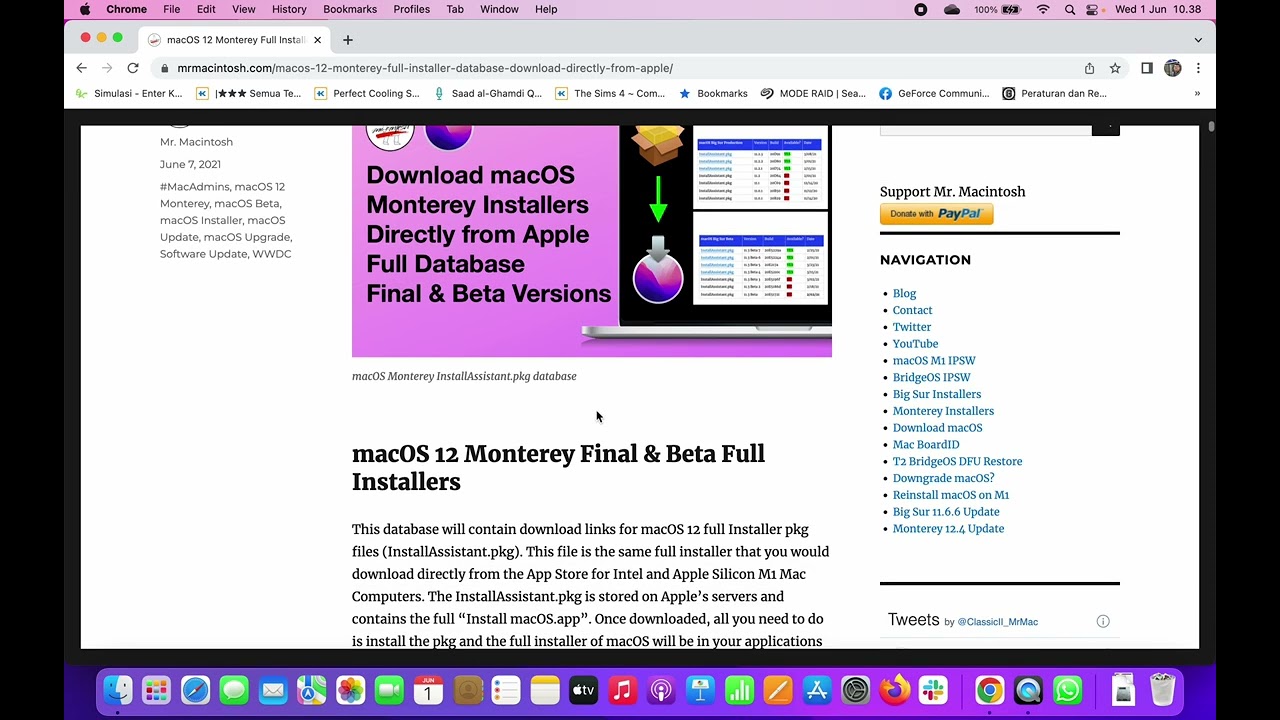Open macOS Control Center
The width and height of the screenshot is (1280, 720).
1093,9
